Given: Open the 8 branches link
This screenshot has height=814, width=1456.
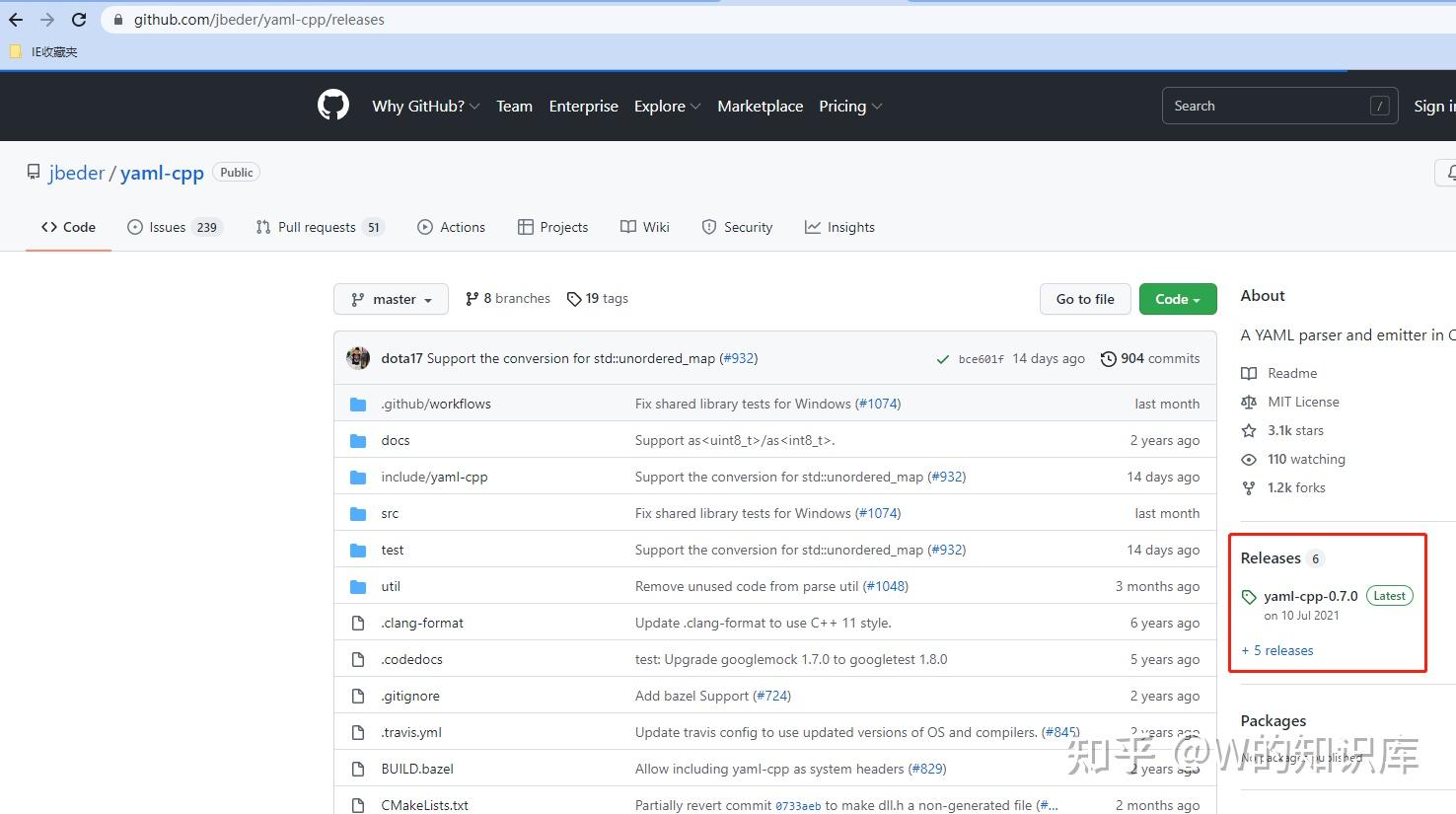Looking at the screenshot, I should 507,299.
